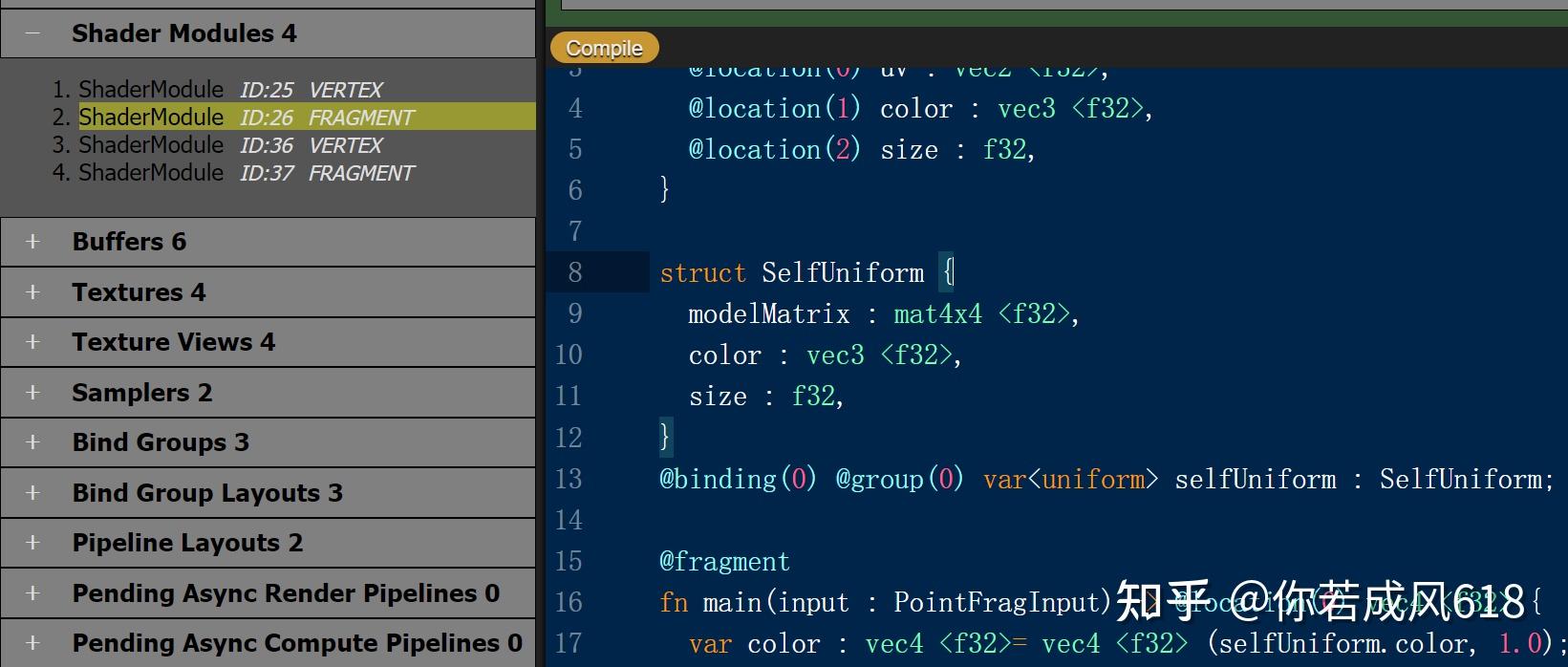Click the Compile button
1568x667 pixels.
click(x=604, y=48)
